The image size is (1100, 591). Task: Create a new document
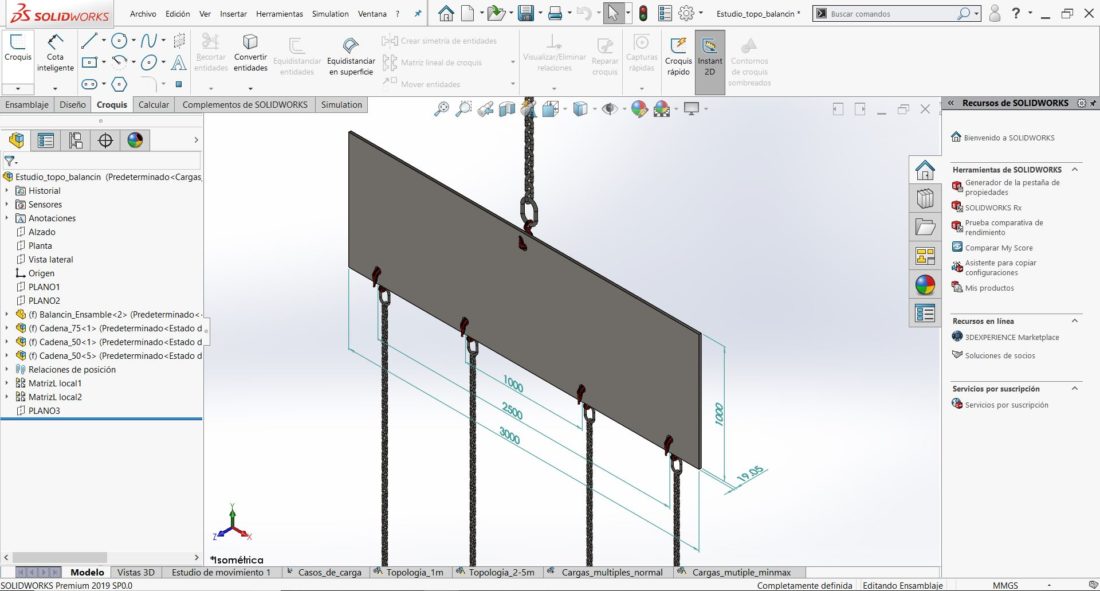(x=467, y=13)
